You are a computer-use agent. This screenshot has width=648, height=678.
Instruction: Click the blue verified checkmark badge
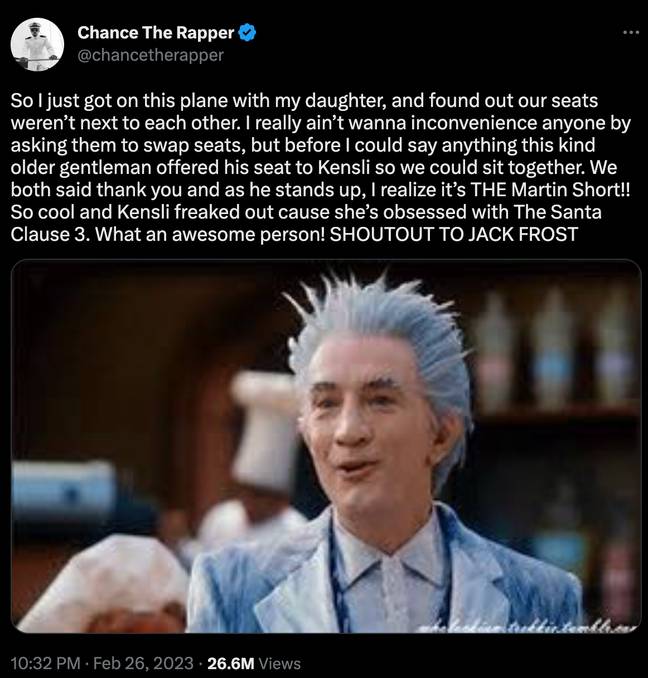point(247,33)
